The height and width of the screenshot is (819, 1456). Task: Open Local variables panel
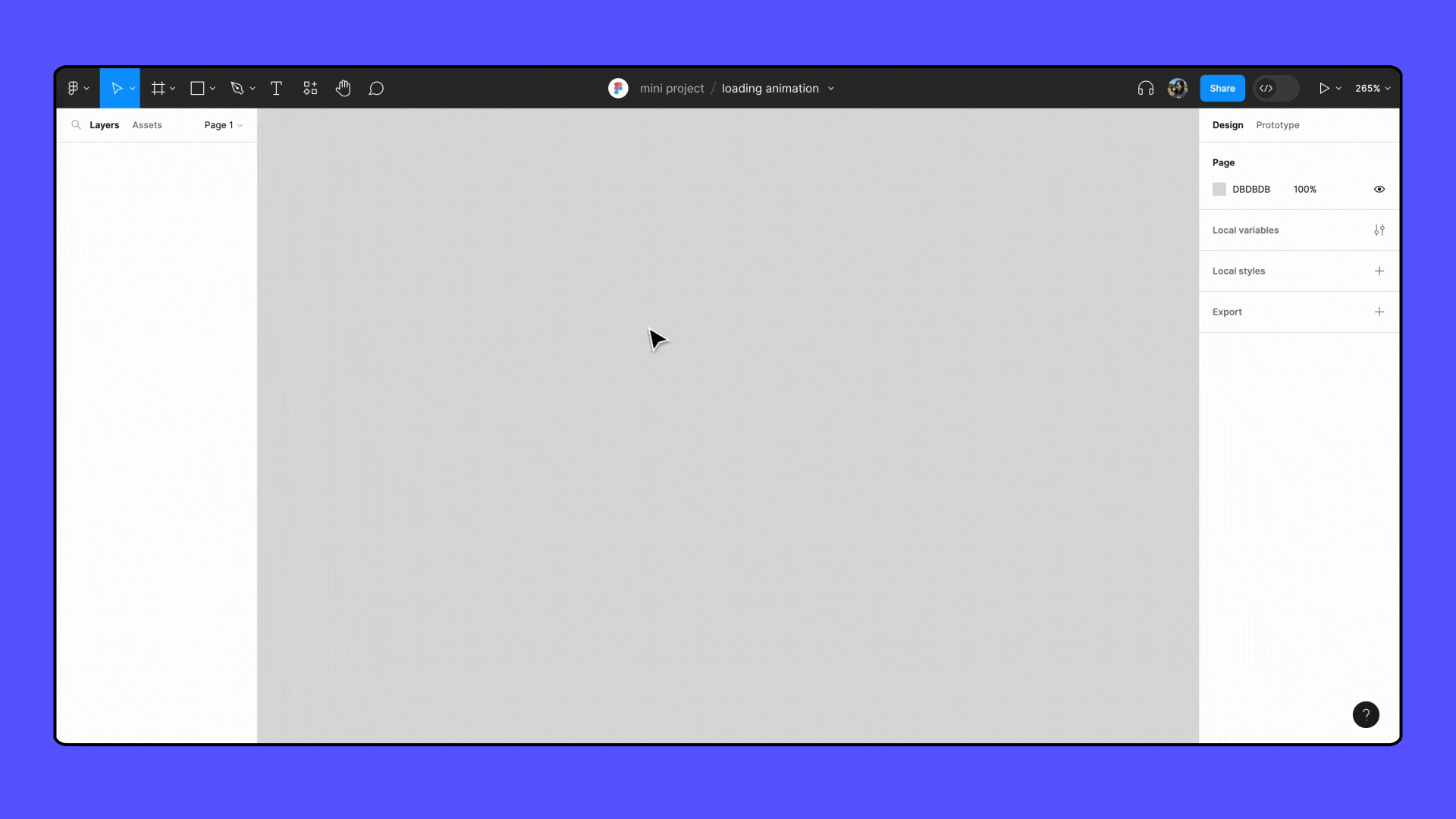1380,230
